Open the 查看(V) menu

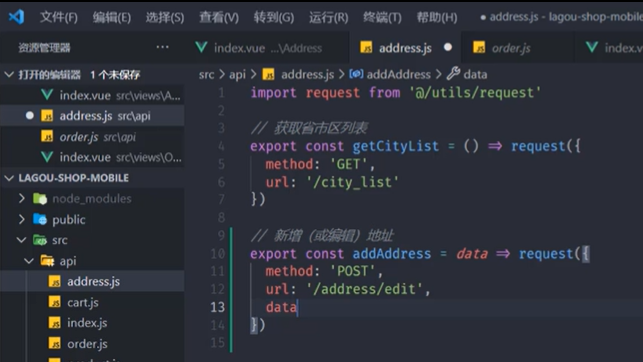click(x=219, y=17)
